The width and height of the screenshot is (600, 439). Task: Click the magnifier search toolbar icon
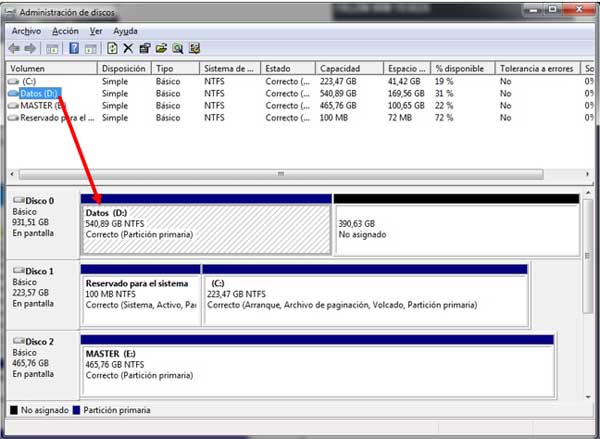point(178,48)
